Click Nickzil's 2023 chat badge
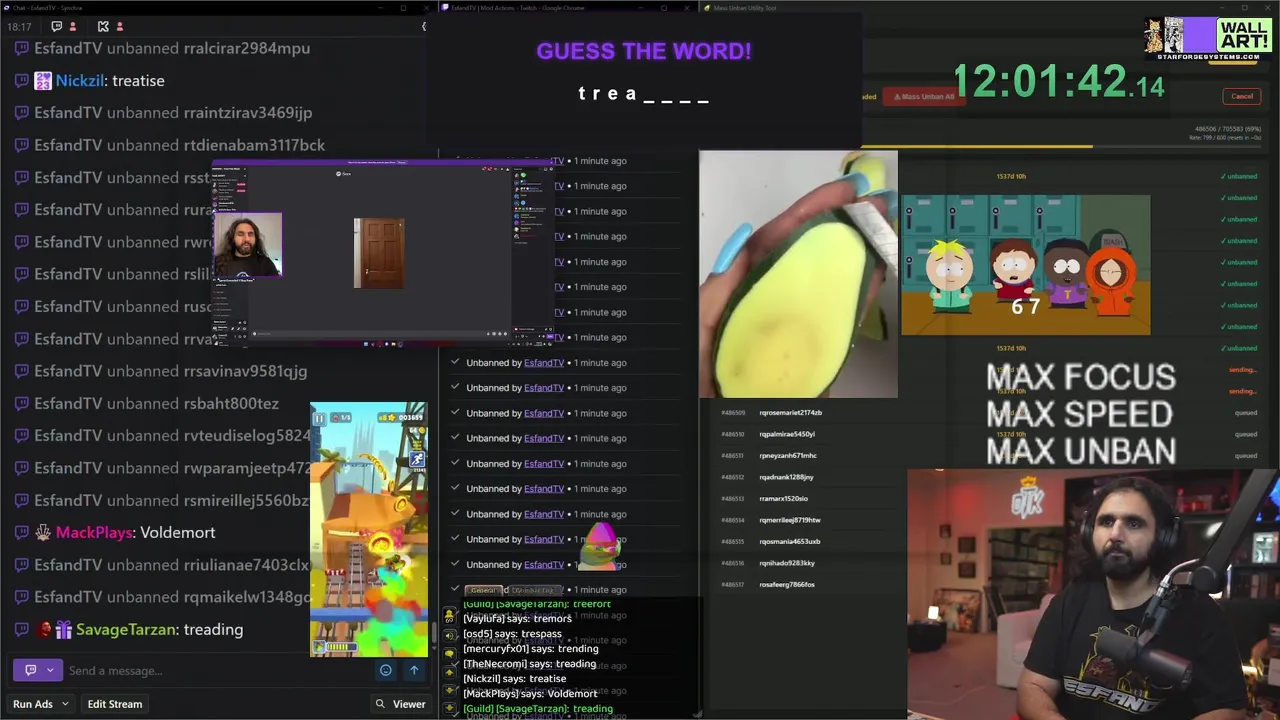1280x720 pixels. point(43,81)
